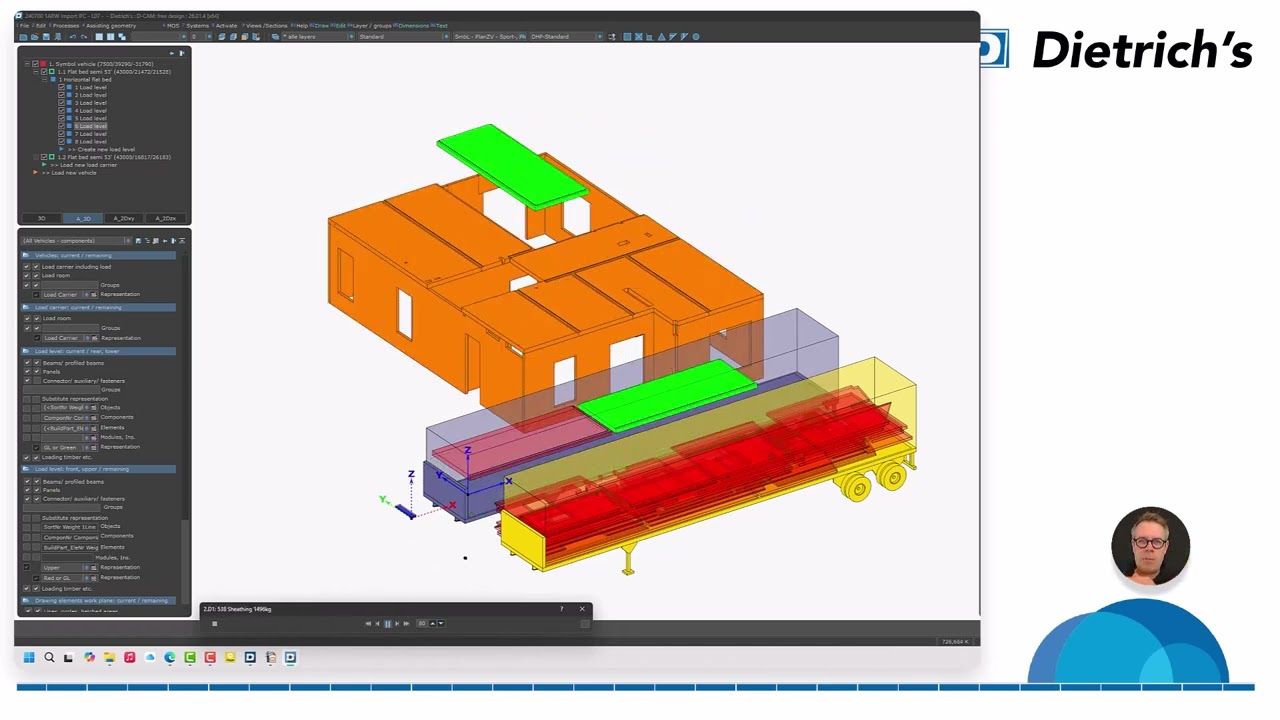Collapse the '1 Horizontal flat bed' node
Screen dimensions: 1280x720
[x=44, y=80]
